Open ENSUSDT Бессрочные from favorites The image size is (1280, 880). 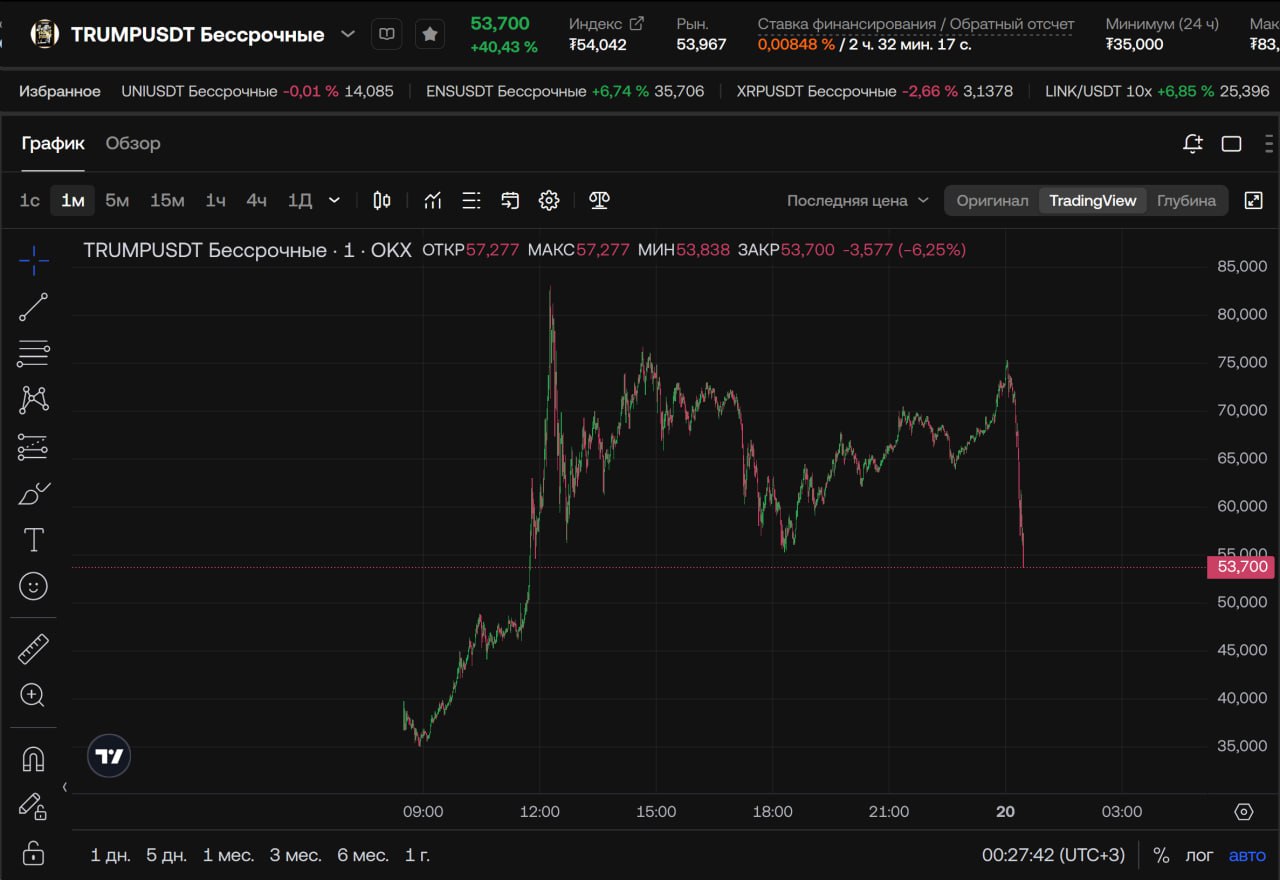565,91
